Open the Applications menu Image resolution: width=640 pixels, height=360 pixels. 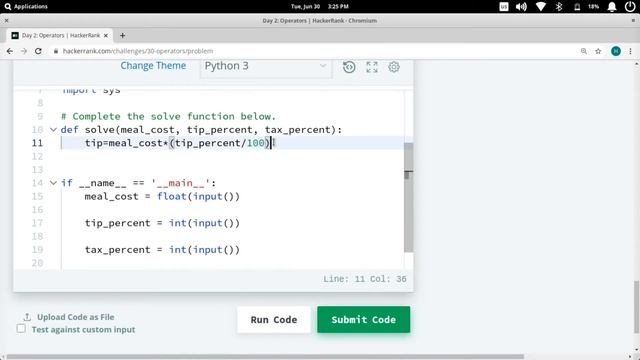[x=26, y=7]
